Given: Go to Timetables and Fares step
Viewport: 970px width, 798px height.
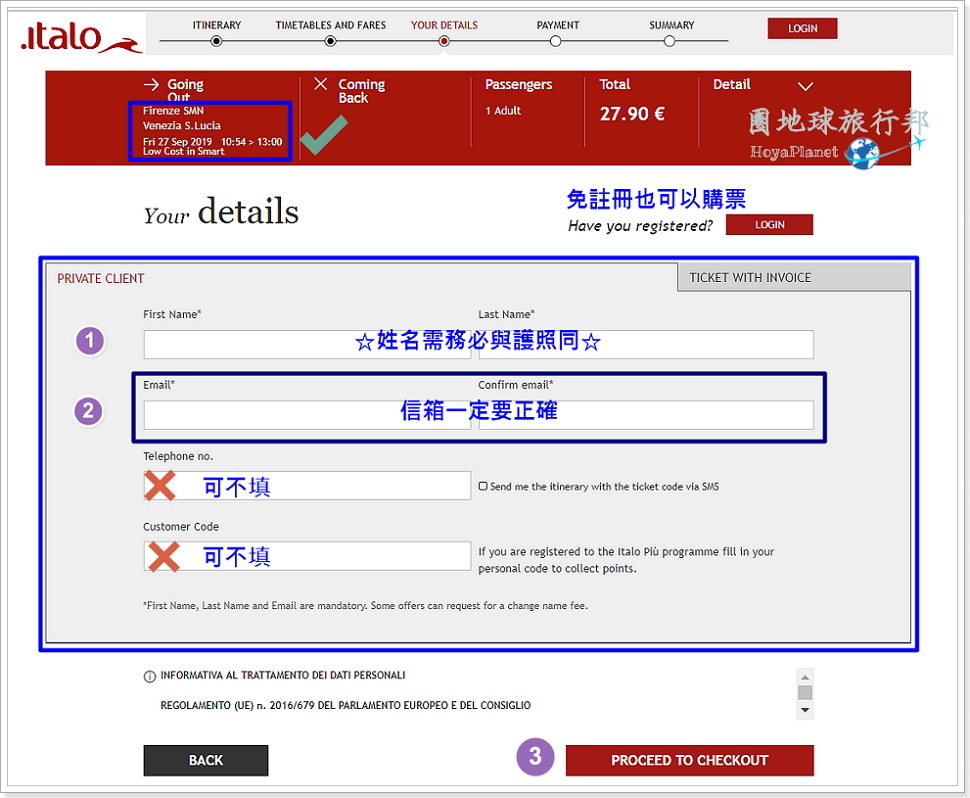Looking at the screenshot, I should (x=330, y=41).
